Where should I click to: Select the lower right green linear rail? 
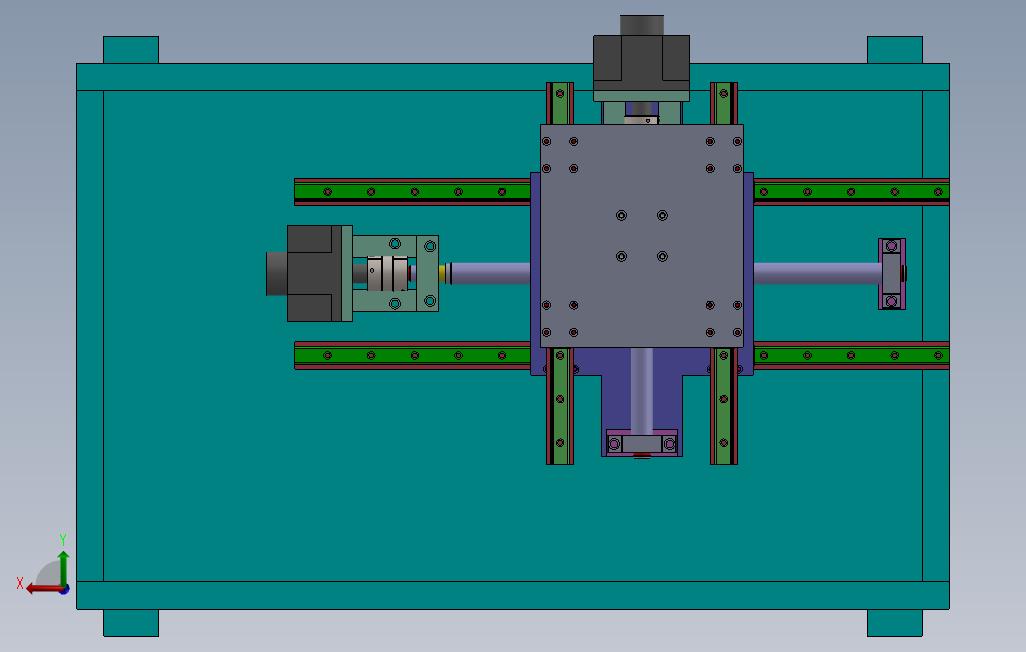click(851, 355)
